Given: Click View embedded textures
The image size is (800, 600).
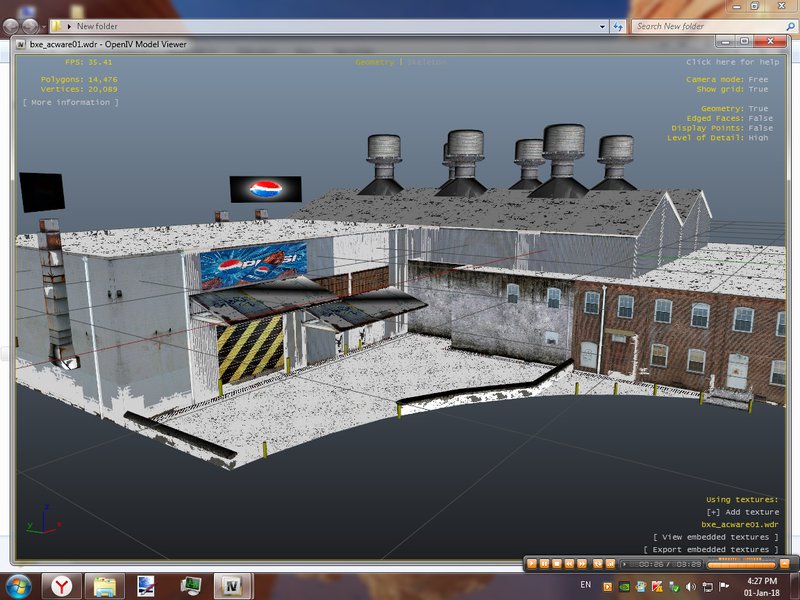Looking at the screenshot, I should click(716, 537).
